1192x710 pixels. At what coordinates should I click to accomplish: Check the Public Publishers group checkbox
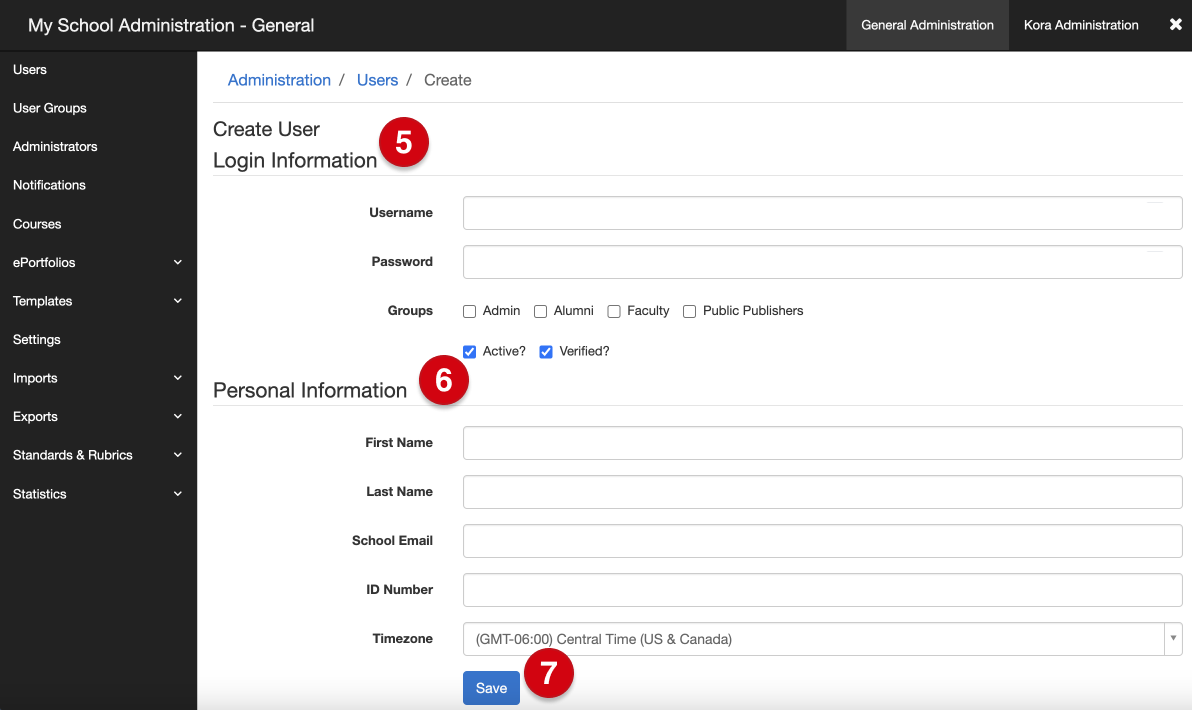pos(690,312)
